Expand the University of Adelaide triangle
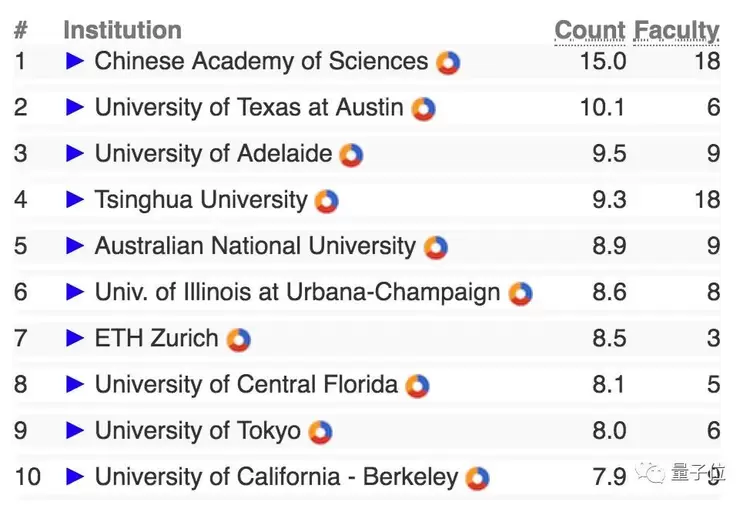This screenshot has width=750, height=505. click(x=75, y=154)
